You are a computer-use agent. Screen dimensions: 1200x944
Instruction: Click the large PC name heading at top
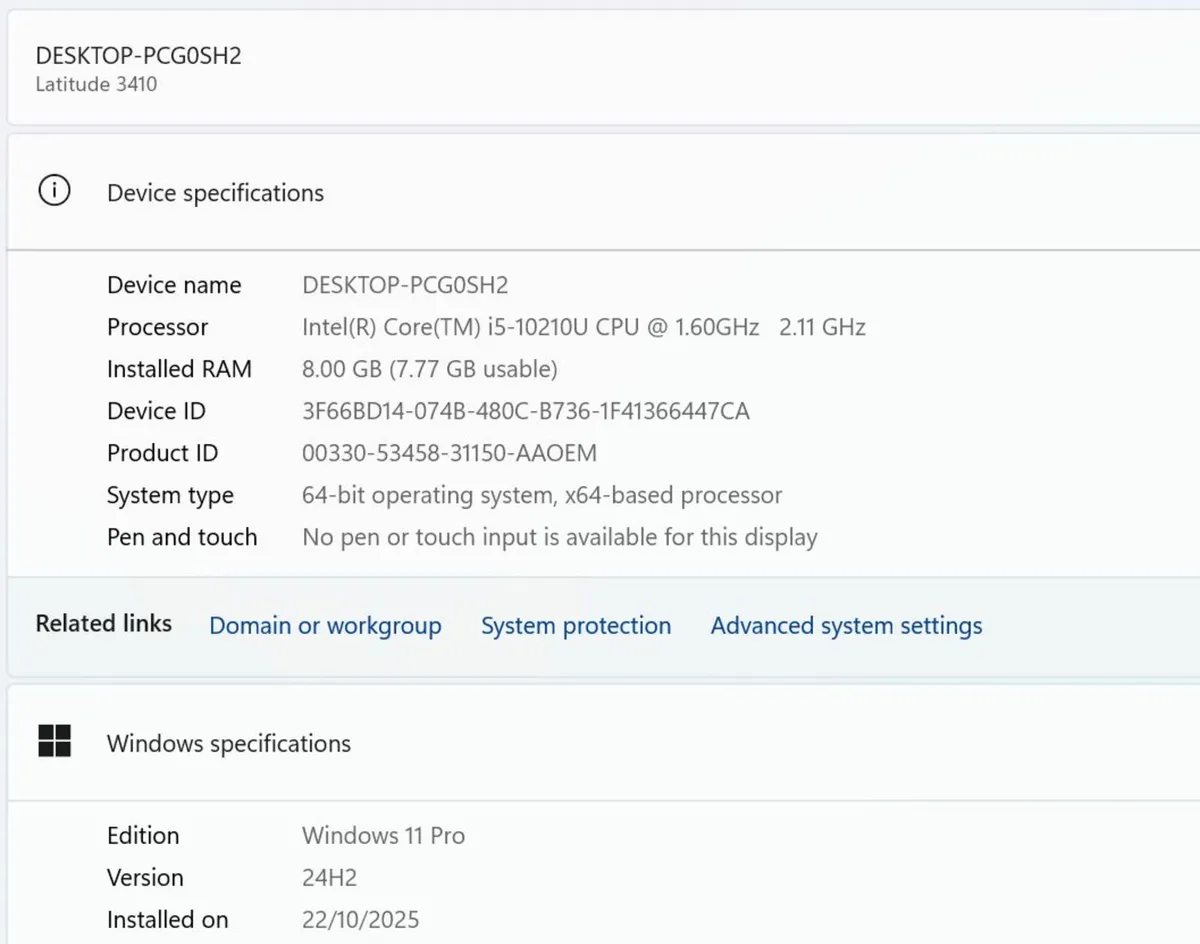point(138,55)
